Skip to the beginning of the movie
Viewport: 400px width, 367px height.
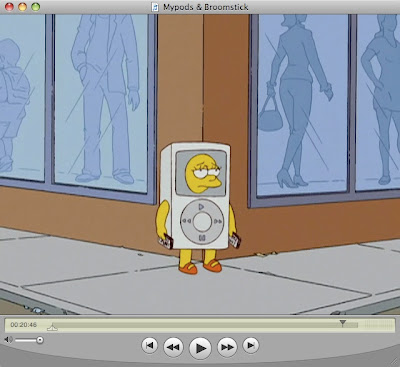[150, 345]
